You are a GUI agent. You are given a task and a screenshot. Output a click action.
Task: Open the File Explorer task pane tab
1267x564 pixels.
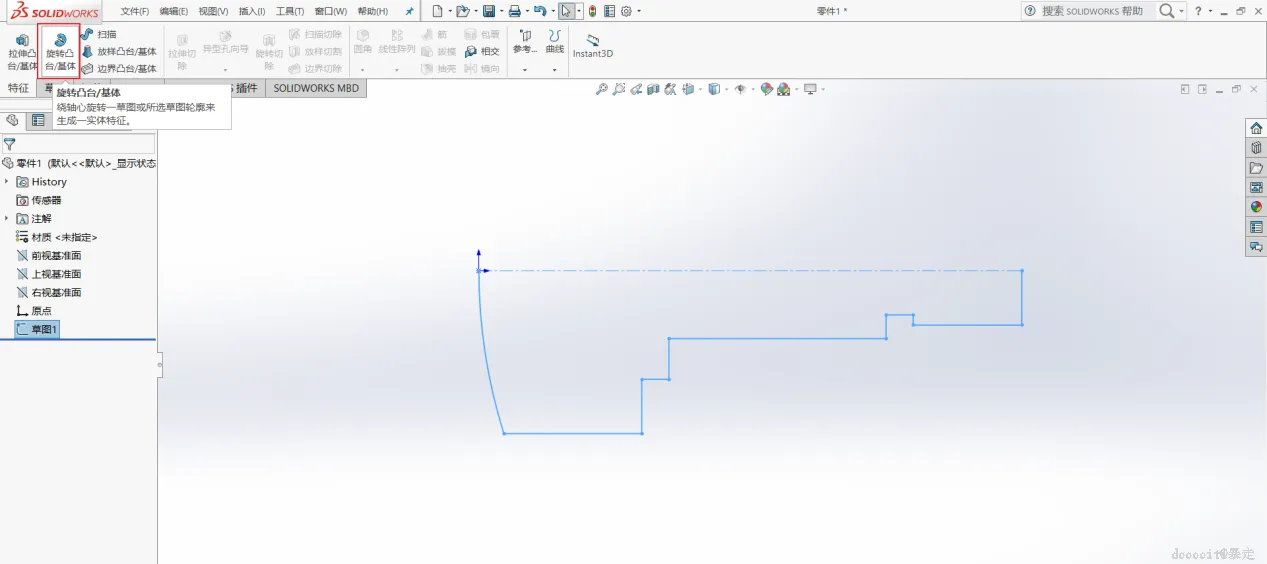1256,167
